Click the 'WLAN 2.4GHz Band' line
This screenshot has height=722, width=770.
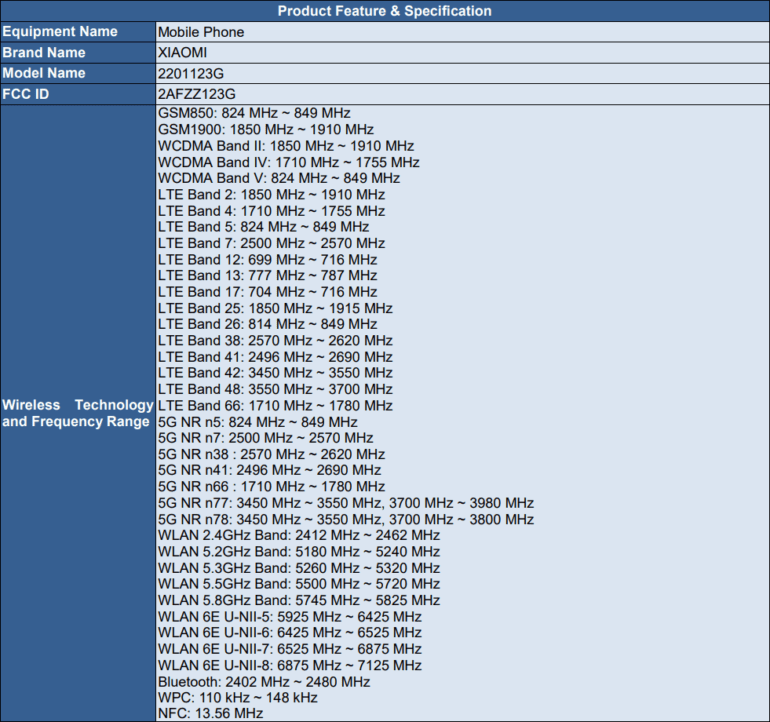[x=299, y=535]
